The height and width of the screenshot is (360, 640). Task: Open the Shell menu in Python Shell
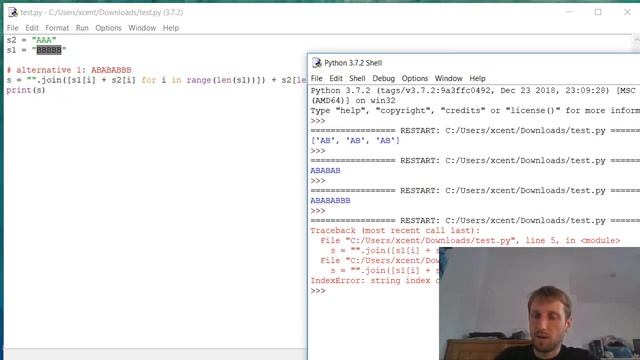point(357,78)
